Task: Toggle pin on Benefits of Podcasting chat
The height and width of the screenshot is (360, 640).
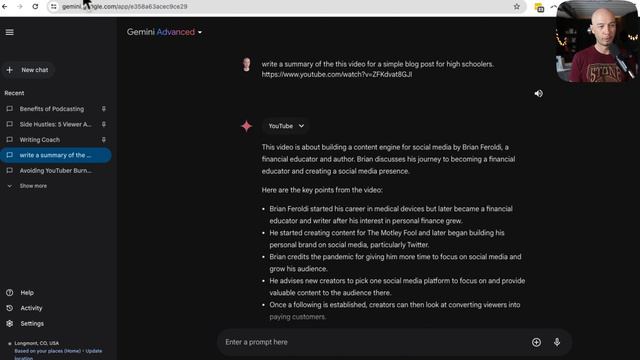Action: pyautogui.click(x=104, y=109)
